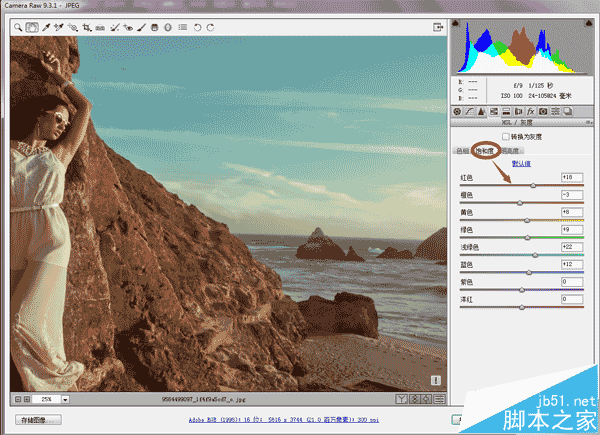Select the Adjustment Brush tool

click(x=141, y=28)
